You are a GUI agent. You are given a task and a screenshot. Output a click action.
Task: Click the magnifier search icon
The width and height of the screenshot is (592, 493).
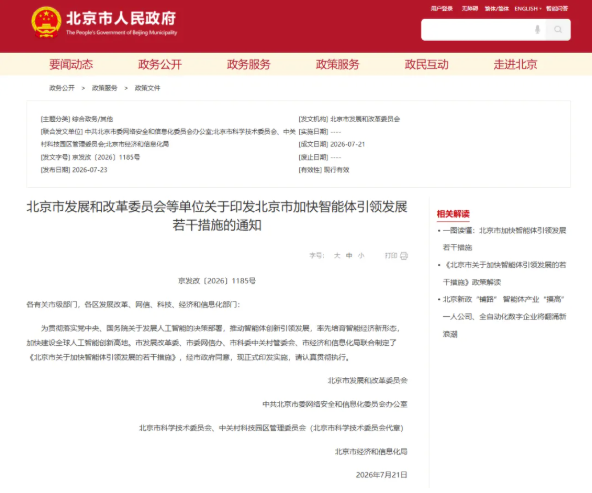(558, 29)
